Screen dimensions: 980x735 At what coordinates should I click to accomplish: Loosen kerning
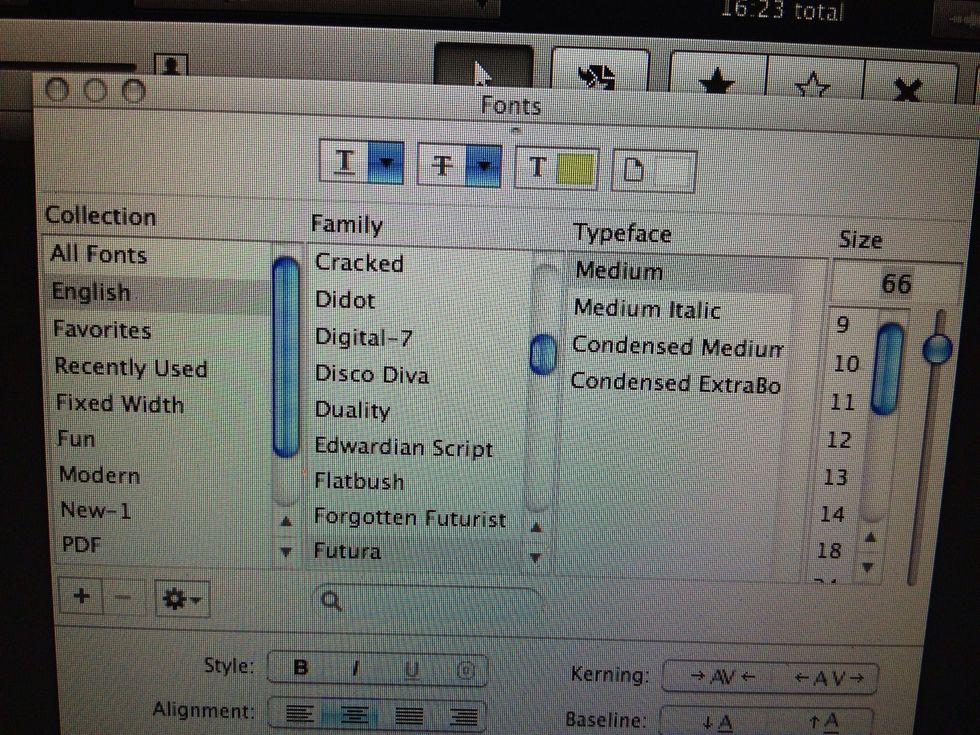(x=829, y=678)
